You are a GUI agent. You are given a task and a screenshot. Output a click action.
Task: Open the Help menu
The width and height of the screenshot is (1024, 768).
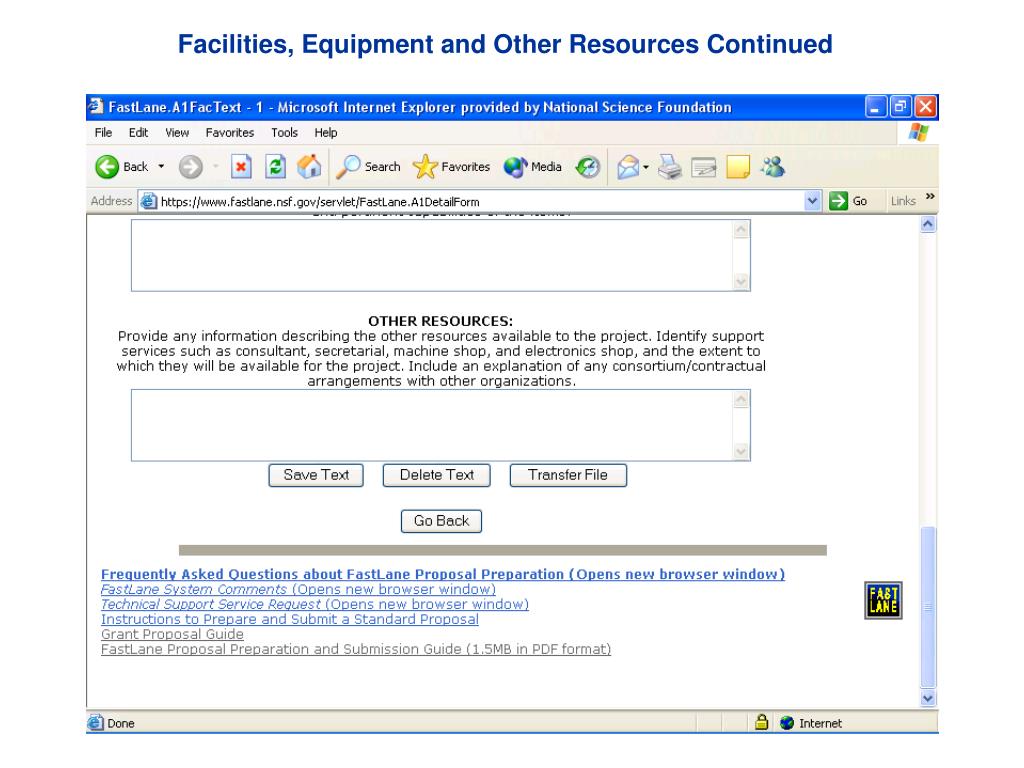click(326, 133)
